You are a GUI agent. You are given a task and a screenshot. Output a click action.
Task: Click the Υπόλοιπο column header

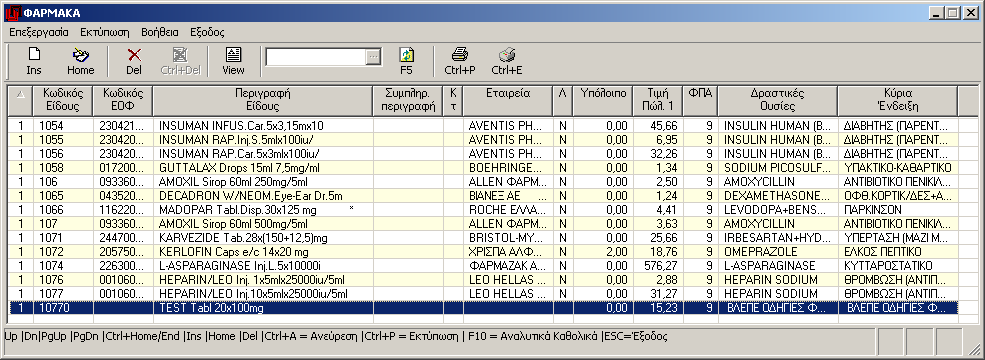pos(603,100)
